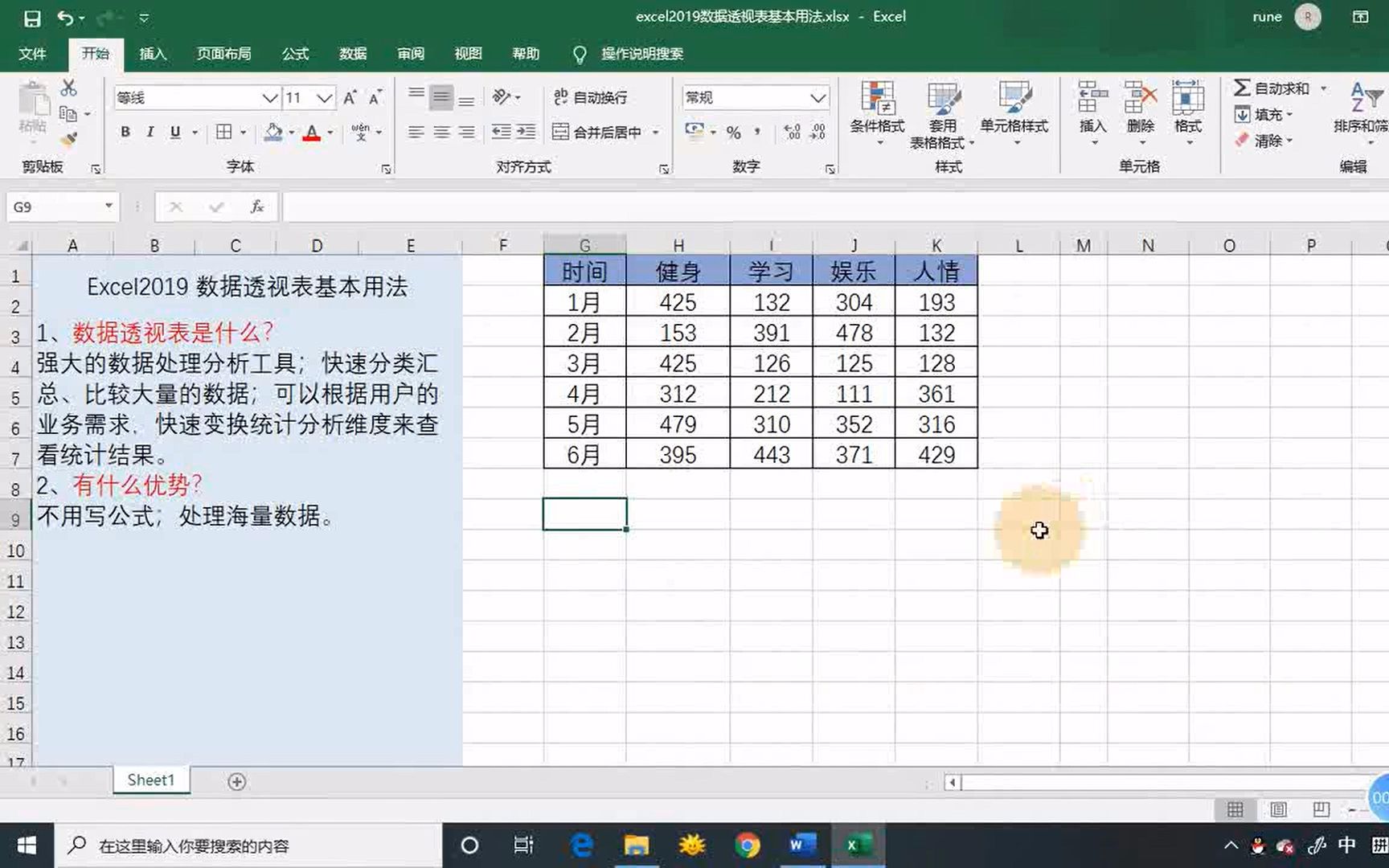The image size is (1389, 868).
Task: Click the Paste clipboard icon
Action: [34, 100]
